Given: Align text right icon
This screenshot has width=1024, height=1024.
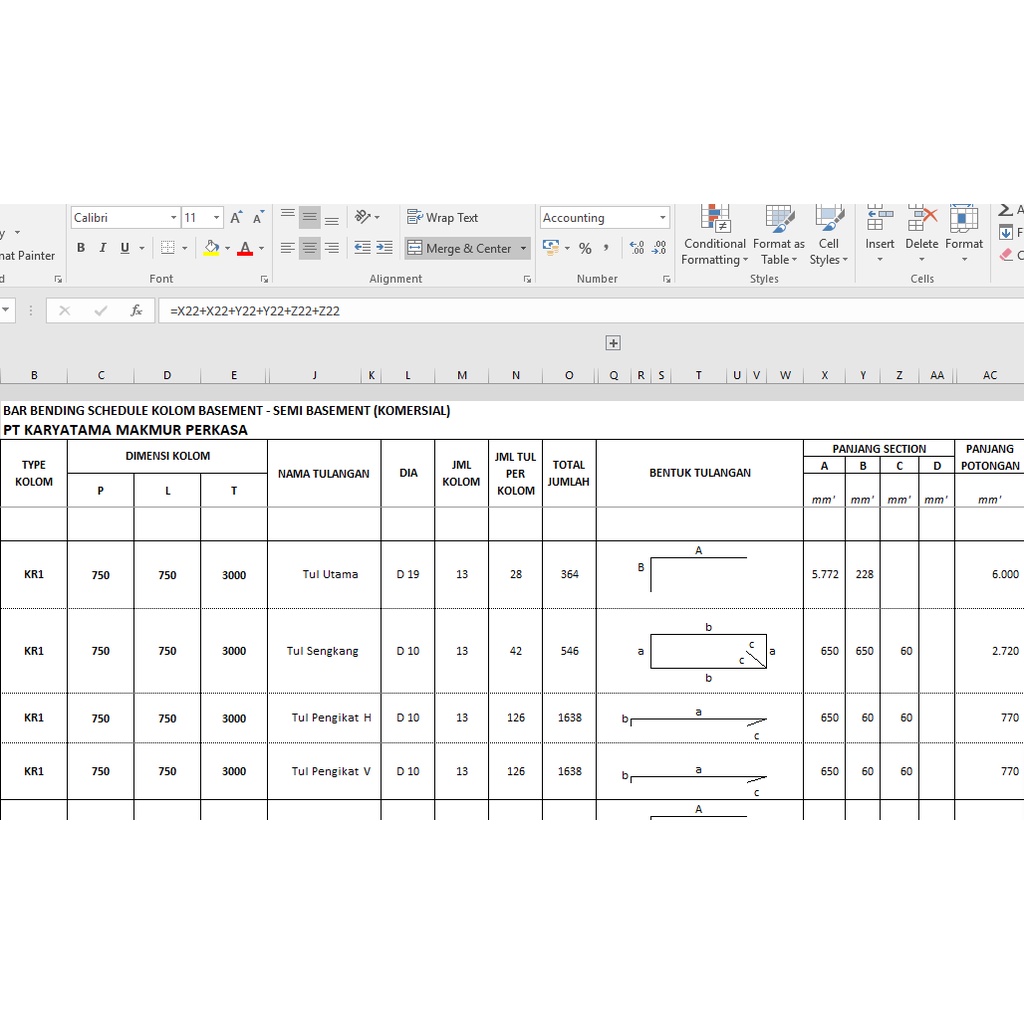Looking at the screenshot, I should 332,248.
